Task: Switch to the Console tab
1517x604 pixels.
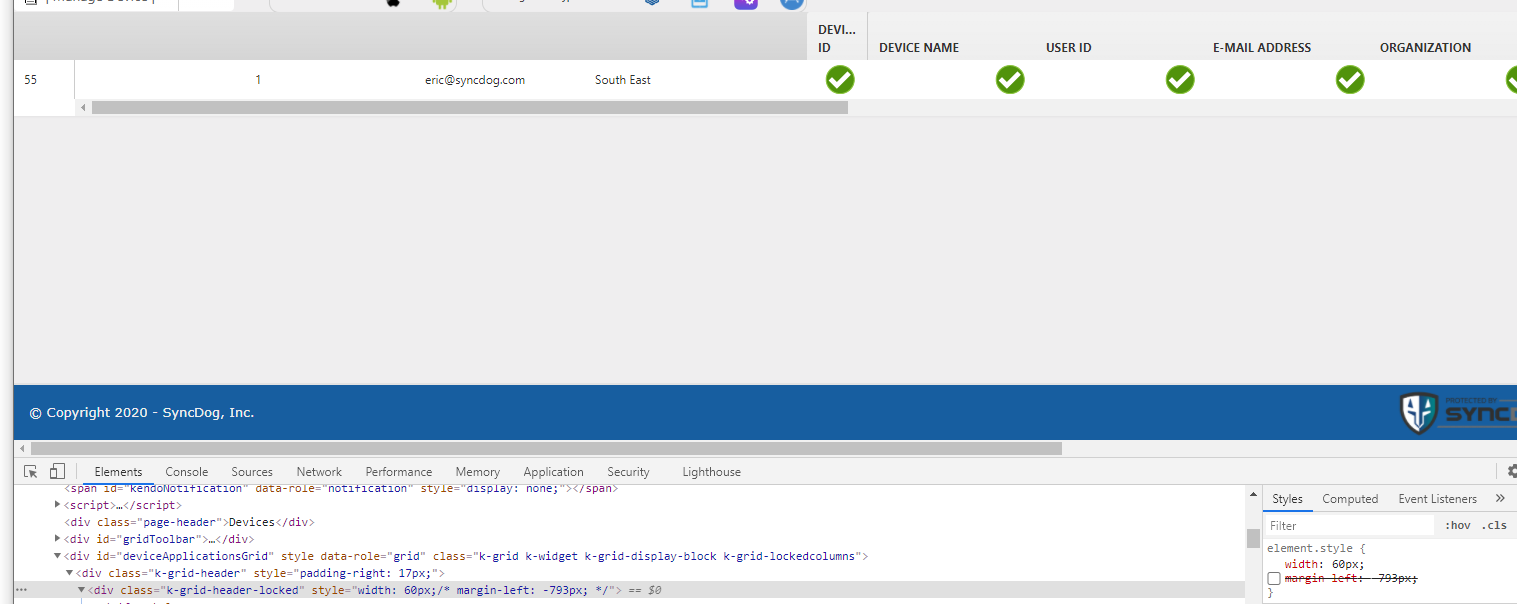Action: (186, 472)
